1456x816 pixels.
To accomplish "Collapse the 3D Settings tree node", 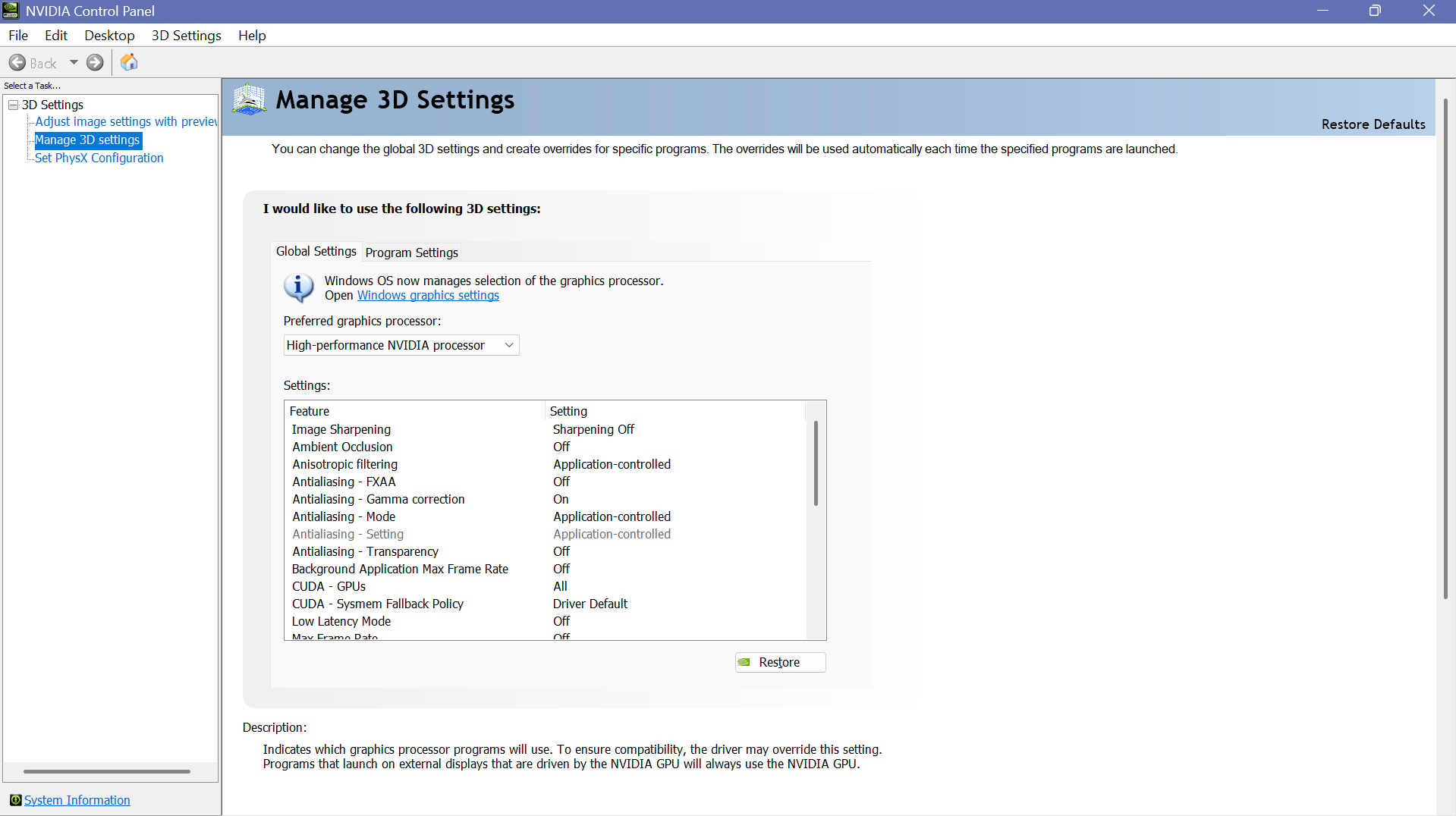I will (x=13, y=105).
